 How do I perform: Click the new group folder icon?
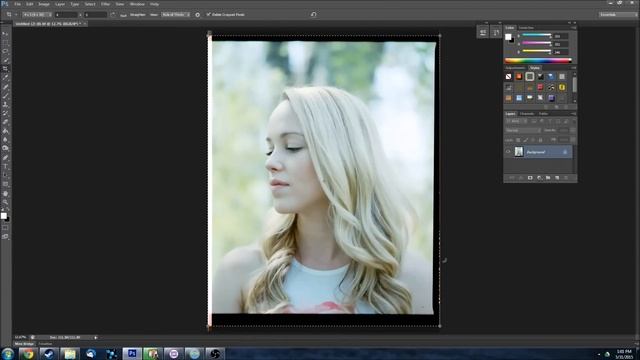pyautogui.click(x=548, y=178)
